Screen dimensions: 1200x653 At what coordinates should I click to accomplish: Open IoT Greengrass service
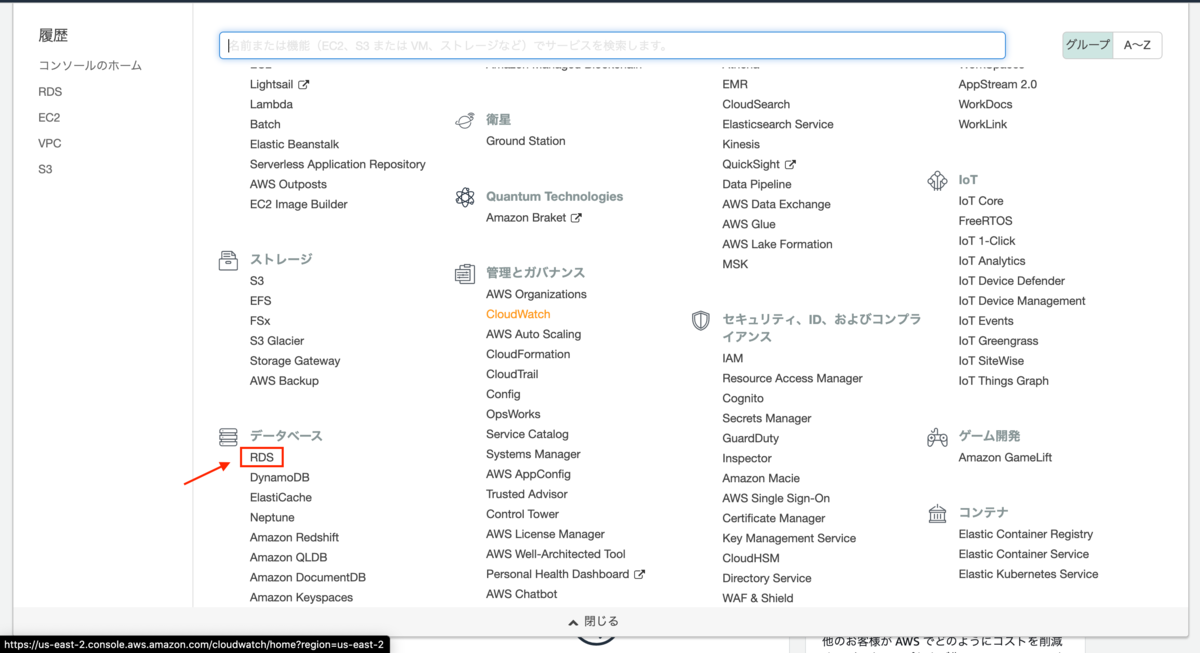pyautogui.click(x=998, y=341)
